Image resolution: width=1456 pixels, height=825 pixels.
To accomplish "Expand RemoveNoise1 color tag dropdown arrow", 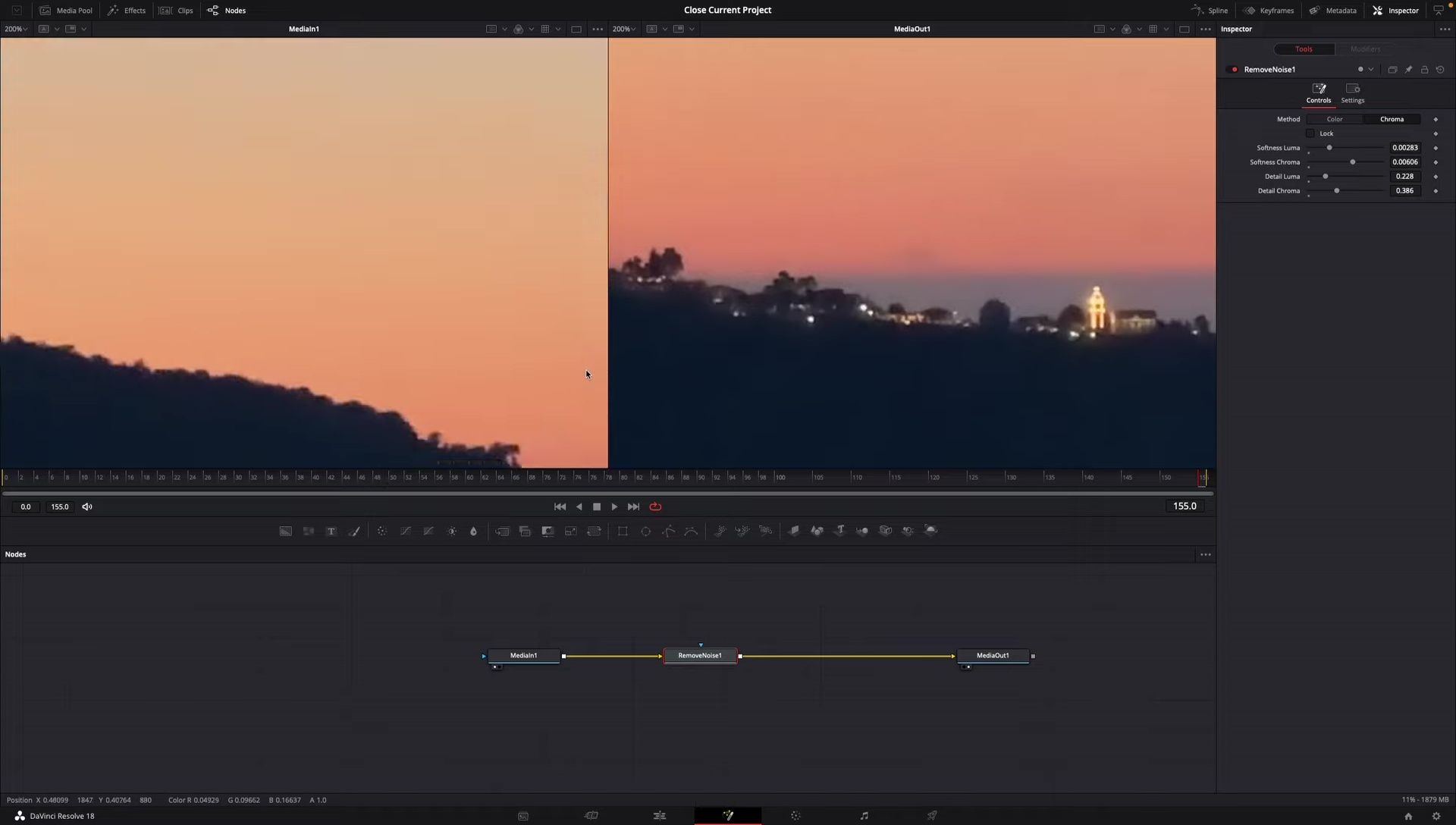I will [x=1371, y=70].
